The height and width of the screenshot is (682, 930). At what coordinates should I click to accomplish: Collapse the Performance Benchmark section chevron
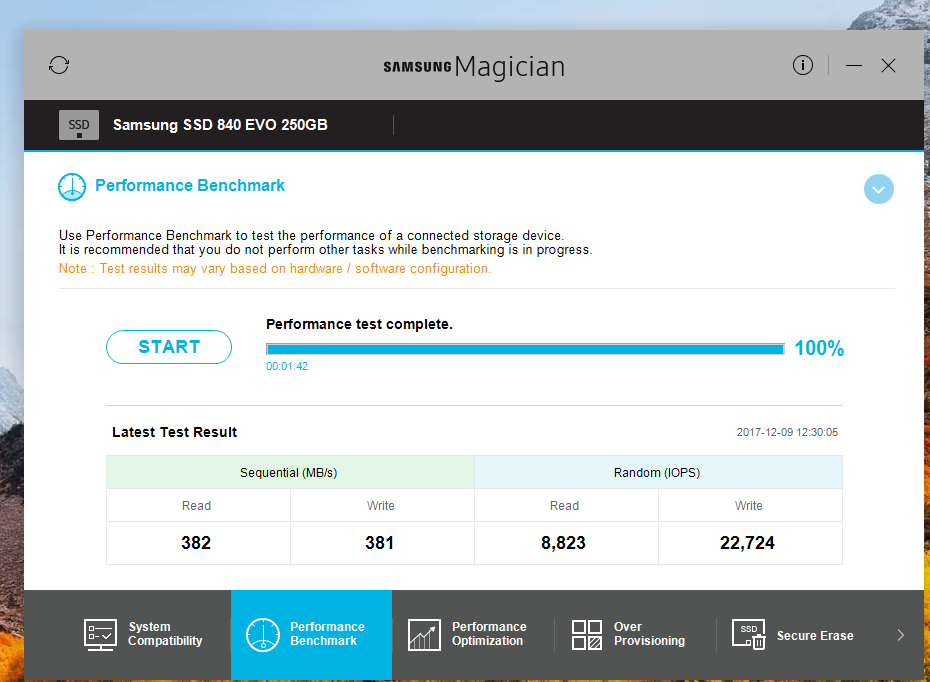pos(878,189)
